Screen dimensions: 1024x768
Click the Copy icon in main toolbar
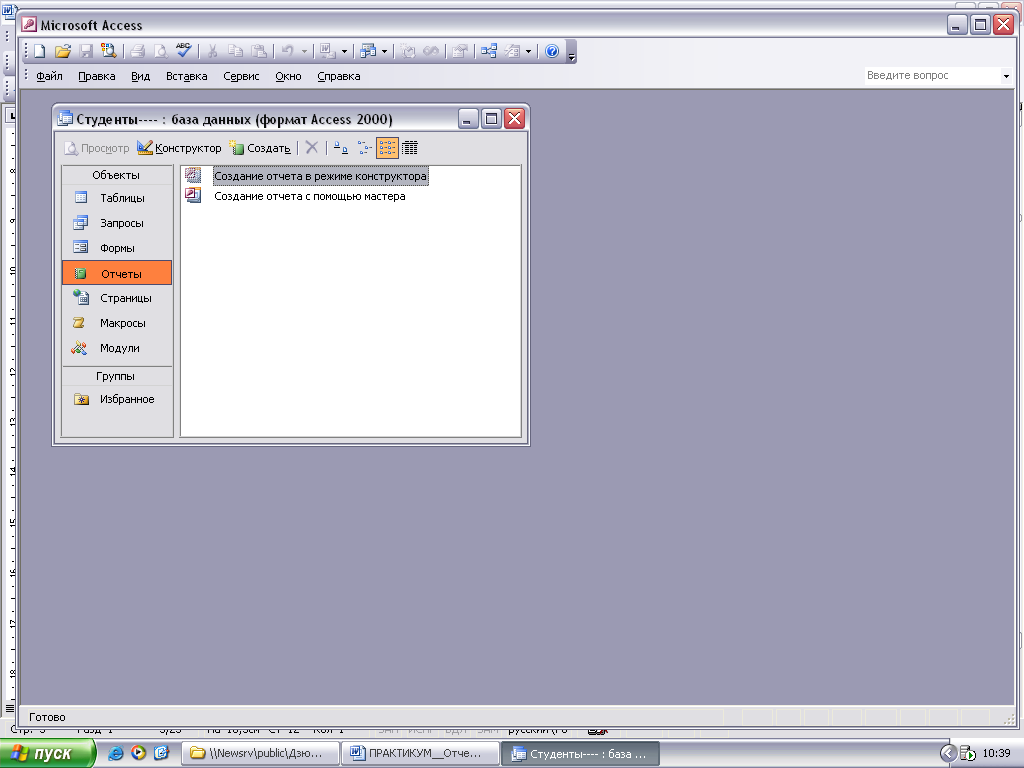point(235,51)
